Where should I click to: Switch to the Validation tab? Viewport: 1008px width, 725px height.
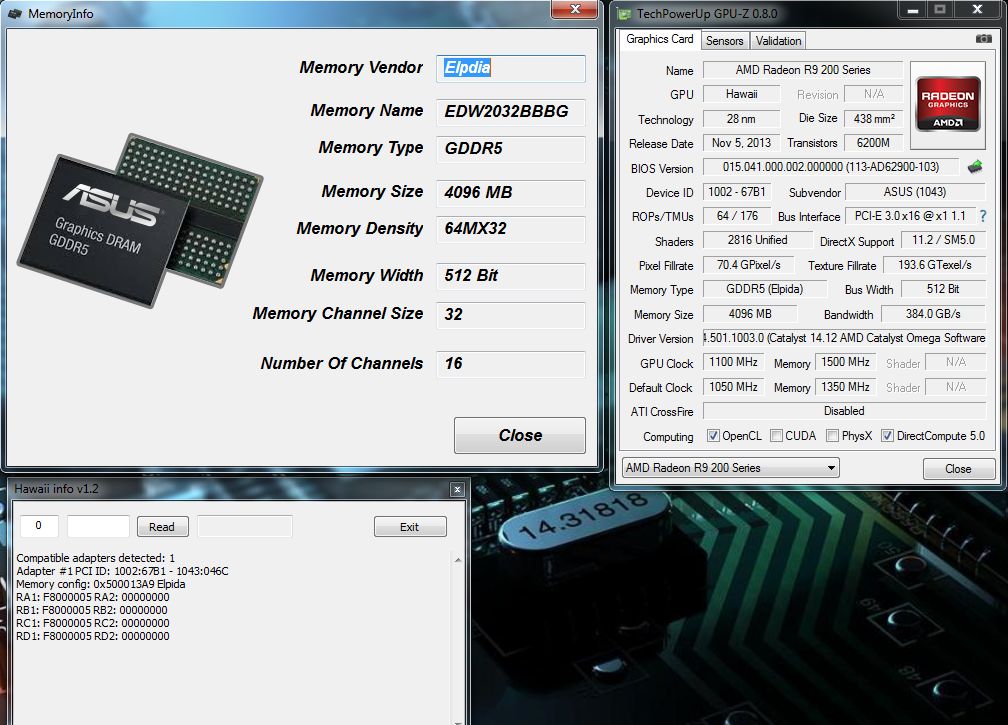(778, 41)
